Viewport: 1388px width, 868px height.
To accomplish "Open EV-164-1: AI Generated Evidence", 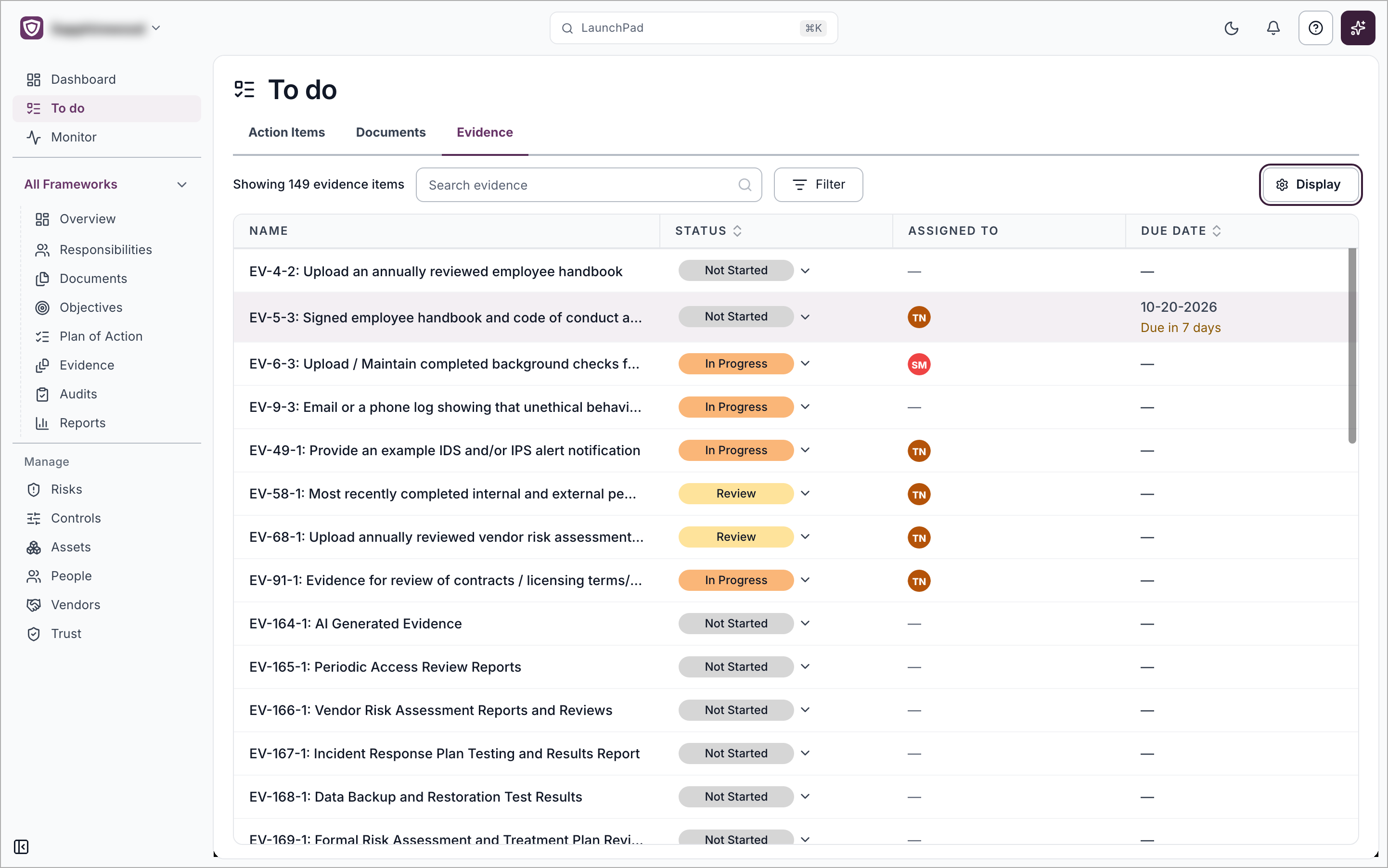I will 356,624.
